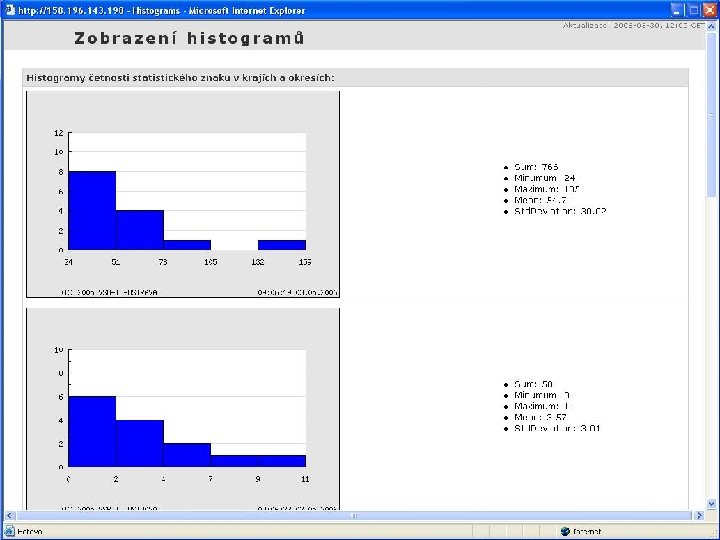Click the standard deviation line of first histogram
The width and height of the screenshot is (720, 540).
pos(560,211)
